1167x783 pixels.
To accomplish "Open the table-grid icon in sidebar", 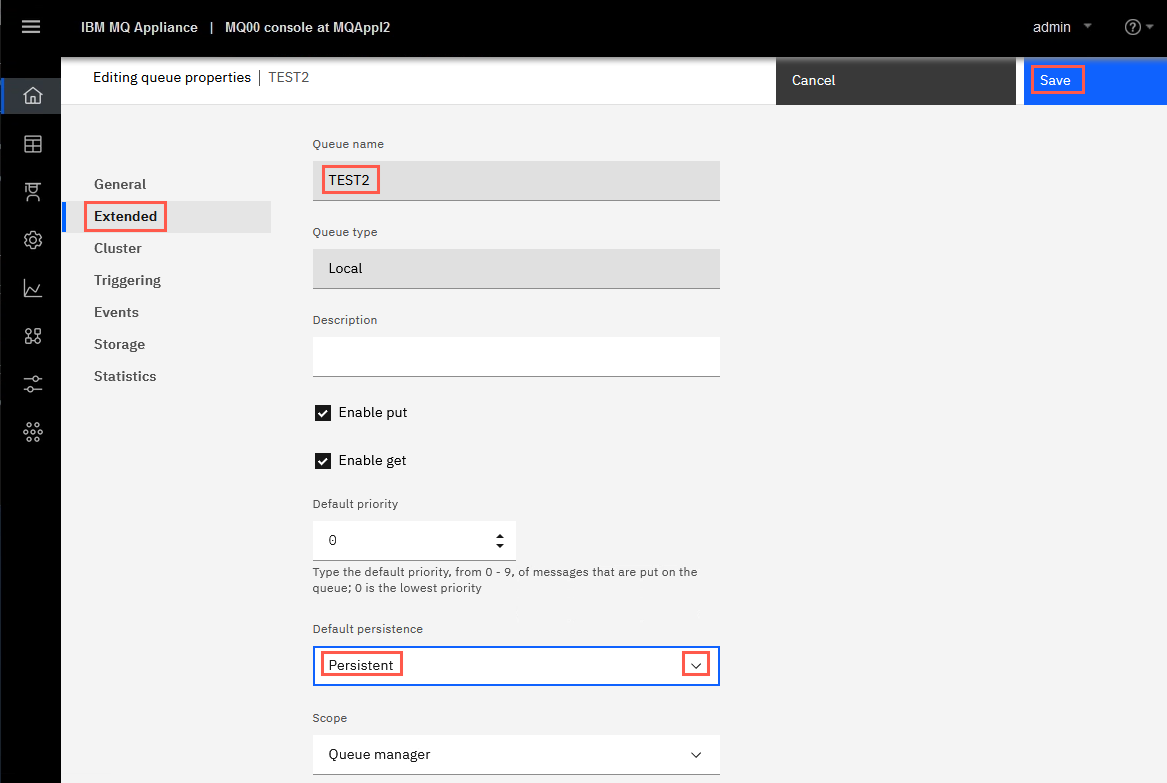I will [x=33, y=144].
